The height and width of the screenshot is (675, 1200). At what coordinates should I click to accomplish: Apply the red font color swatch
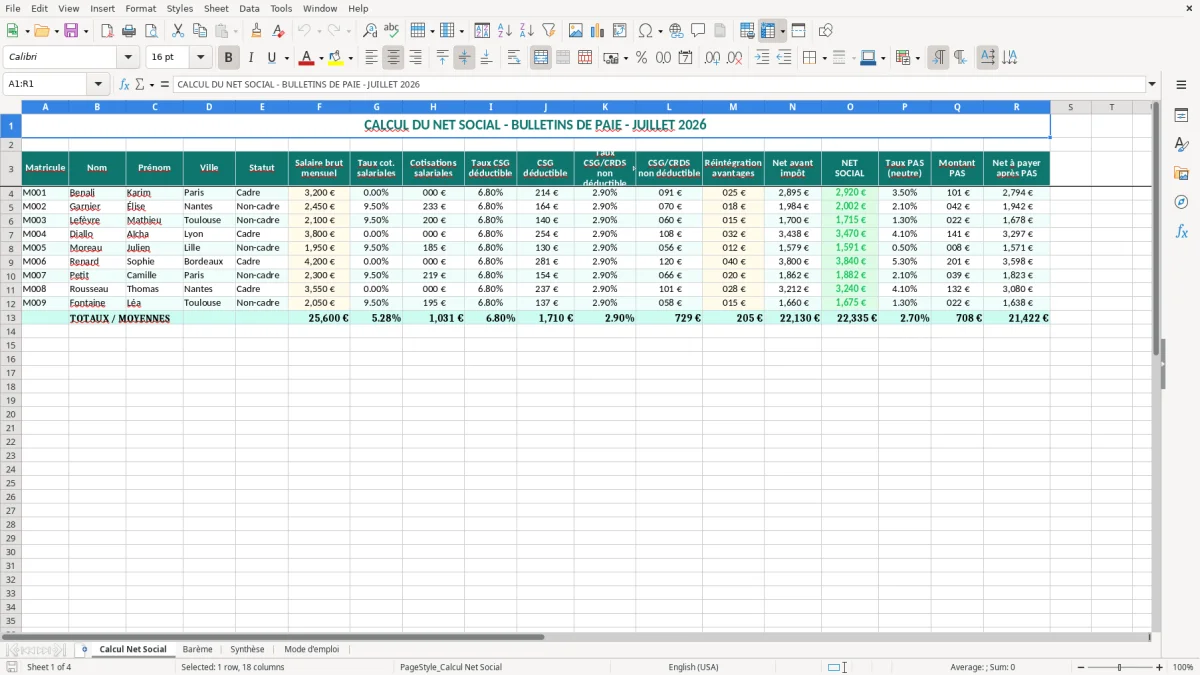coord(307,58)
